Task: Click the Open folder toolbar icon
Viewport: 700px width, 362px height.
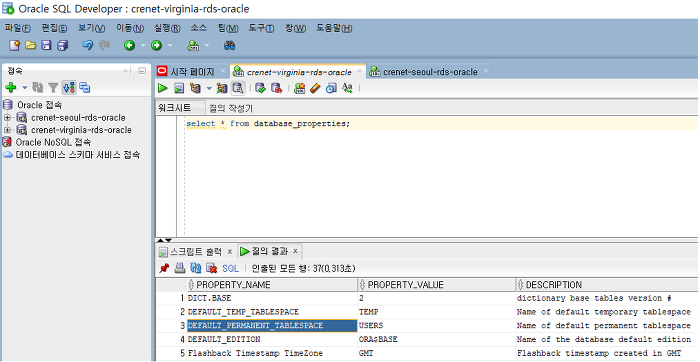Action: [30, 45]
